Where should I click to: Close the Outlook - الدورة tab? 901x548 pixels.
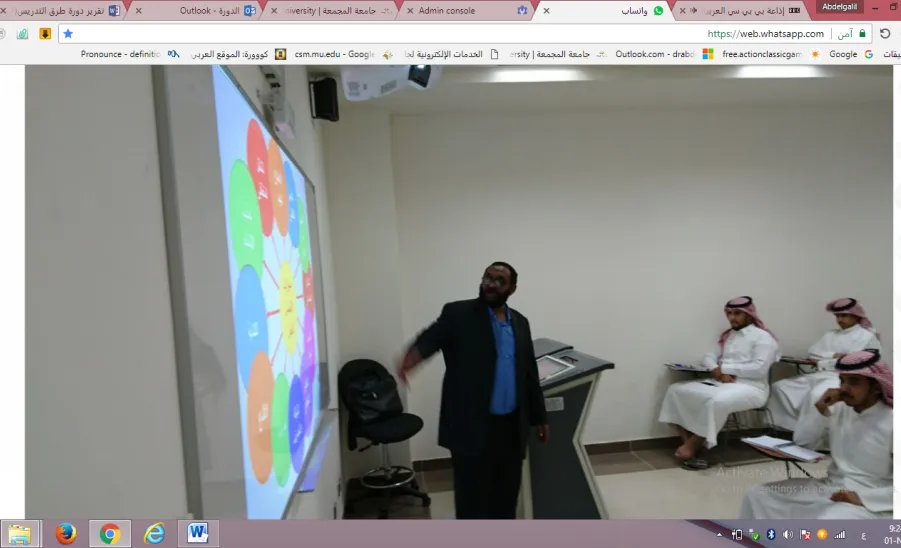click(138, 11)
